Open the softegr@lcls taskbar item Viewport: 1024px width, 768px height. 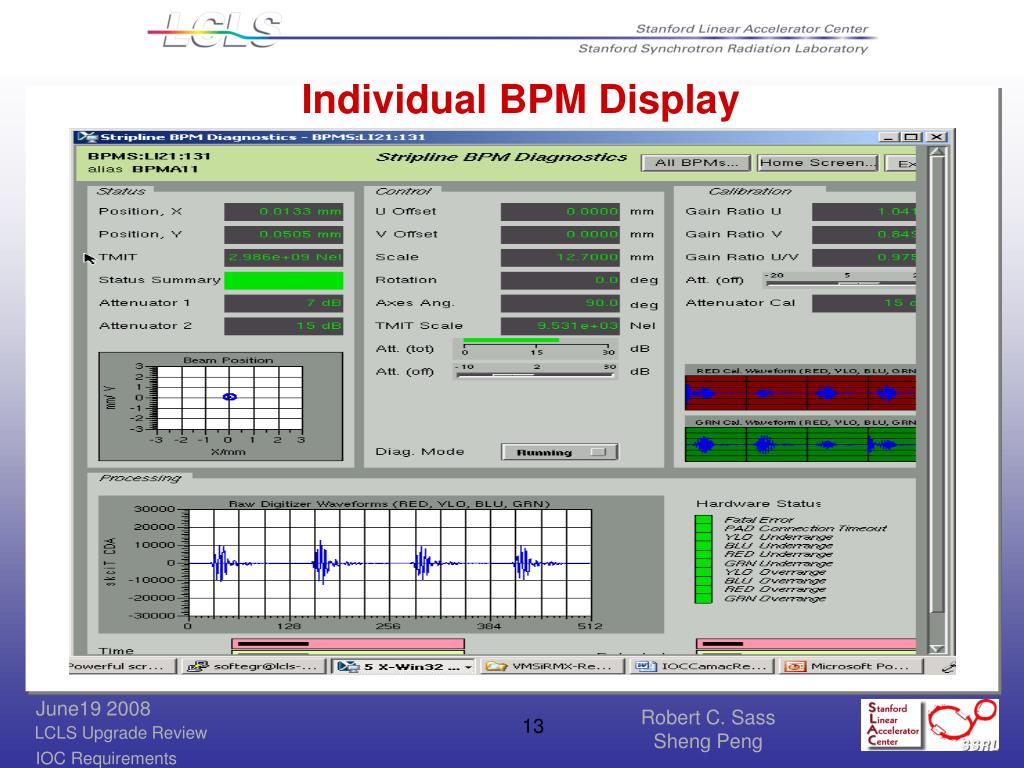point(253,666)
